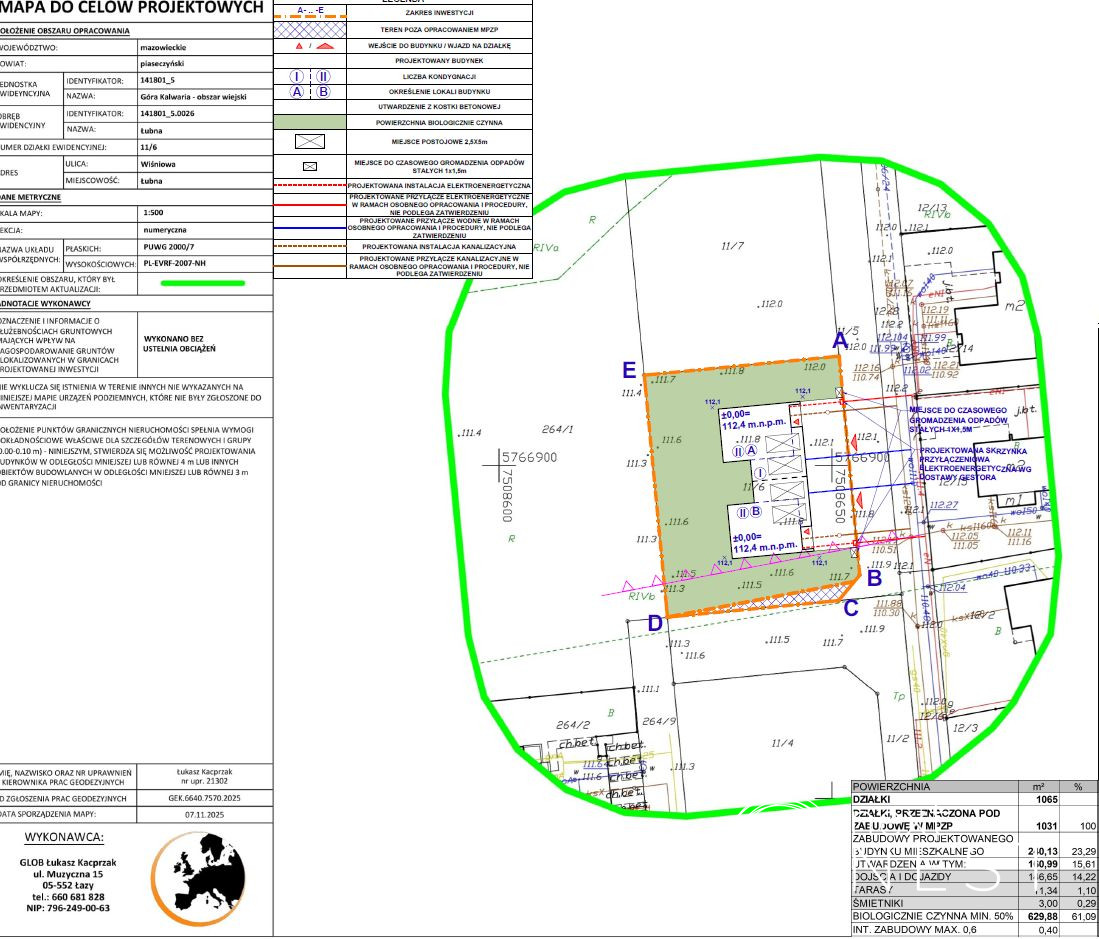Click the green update-area line sample in left table
This screenshot has width=1099, height=939.
click(204, 283)
